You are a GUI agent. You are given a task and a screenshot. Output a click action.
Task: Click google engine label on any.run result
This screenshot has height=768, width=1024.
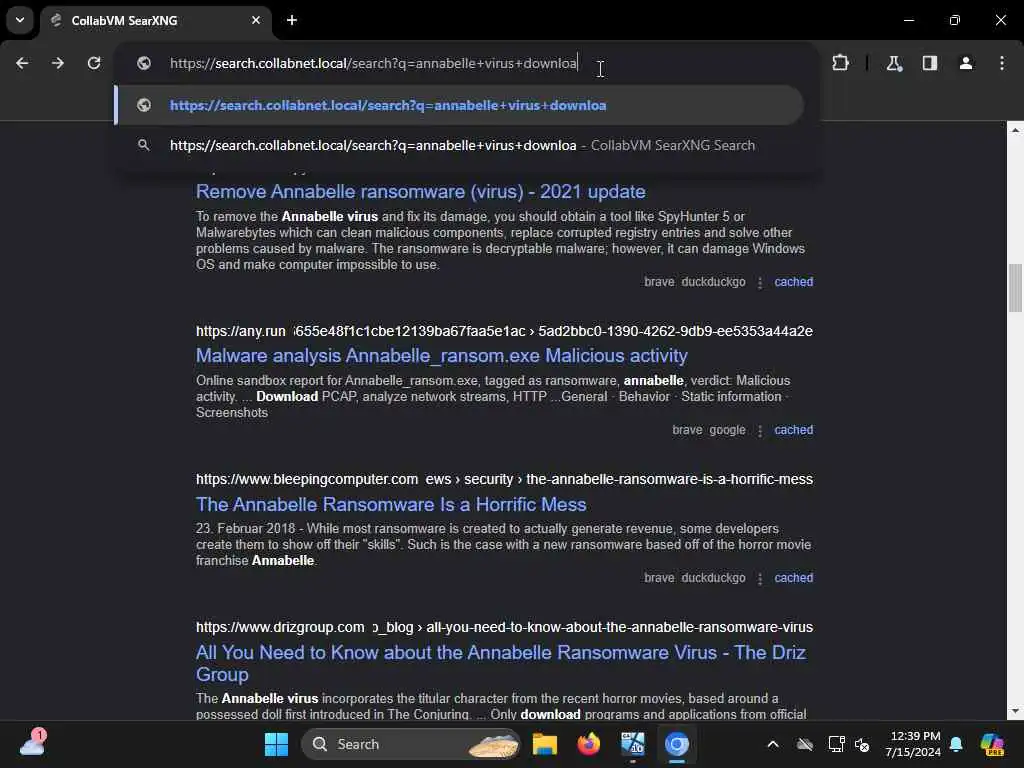click(x=727, y=430)
